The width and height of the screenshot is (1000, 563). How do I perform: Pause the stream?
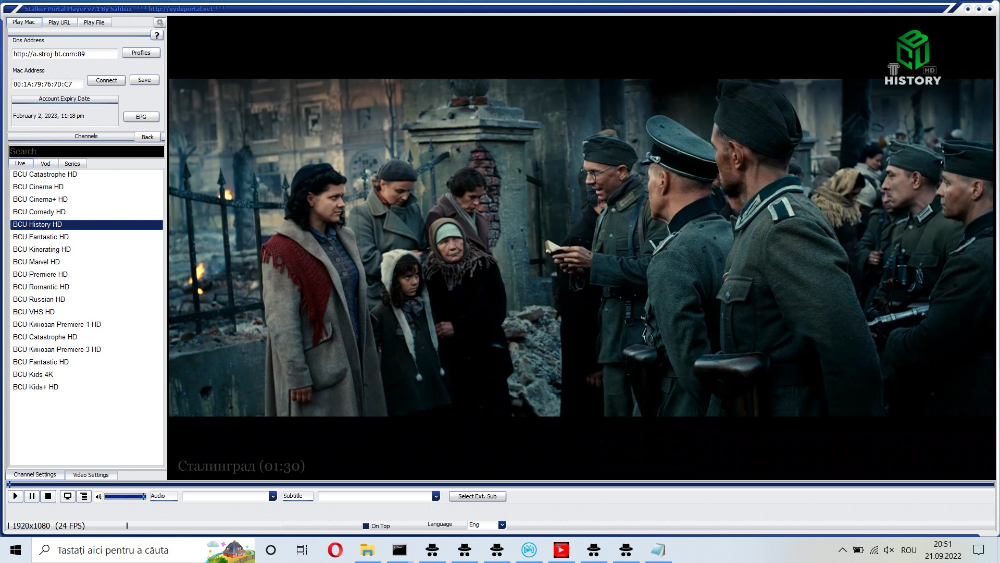(x=32, y=496)
